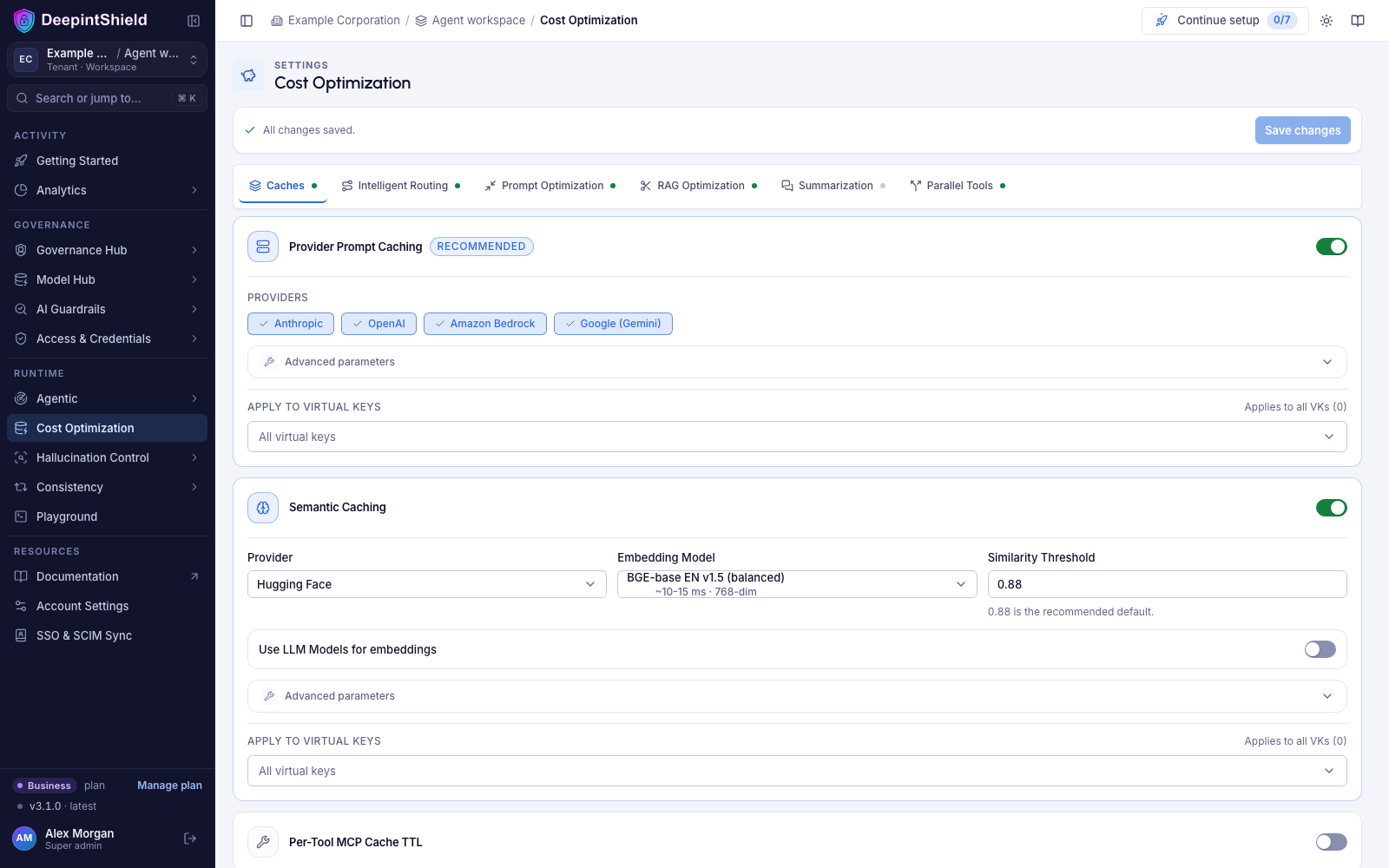Click the Playground terminal icon
Viewport: 1389px width, 868px height.
click(x=21, y=516)
